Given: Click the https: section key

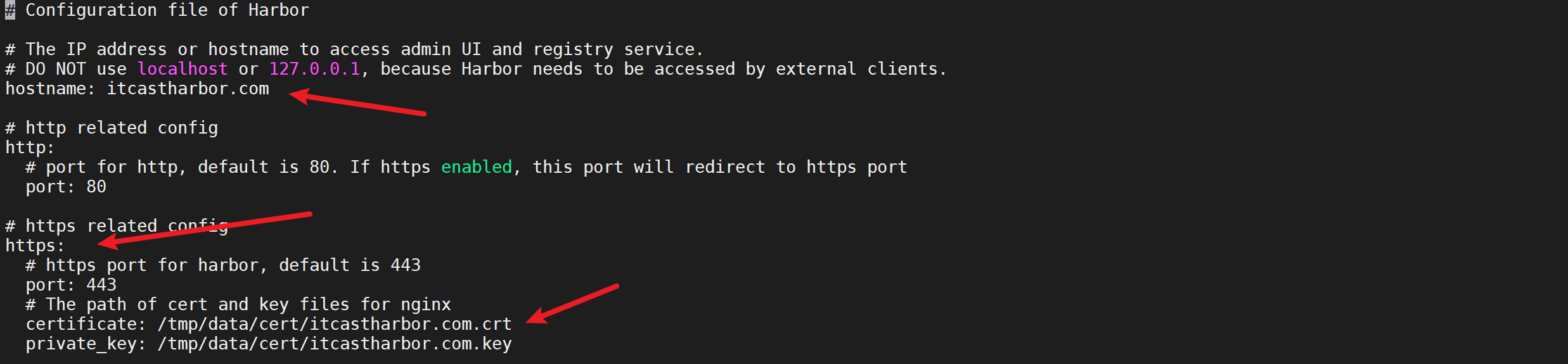Looking at the screenshot, I should tap(35, 246).
